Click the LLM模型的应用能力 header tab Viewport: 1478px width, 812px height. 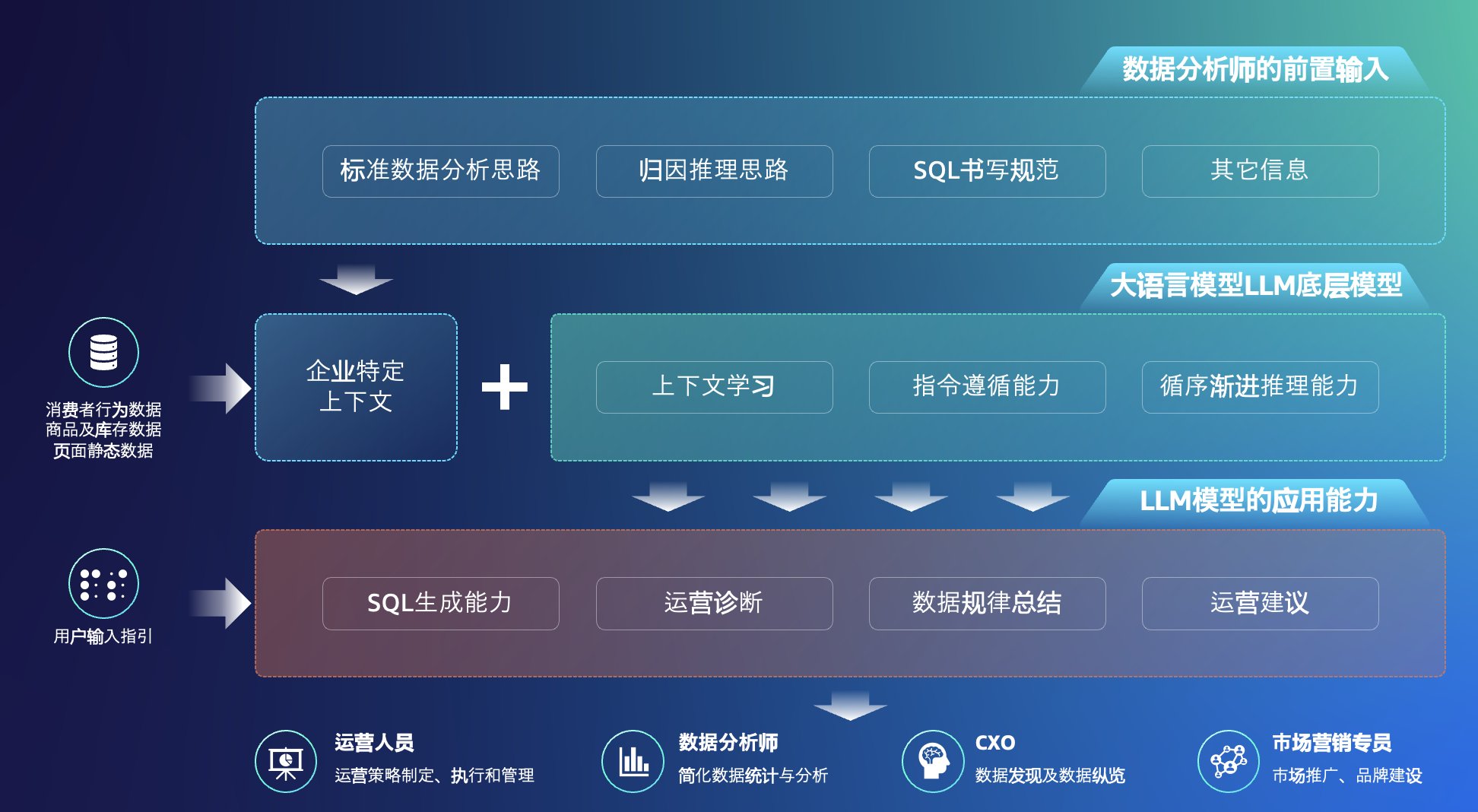click(x=1258, y=502)
